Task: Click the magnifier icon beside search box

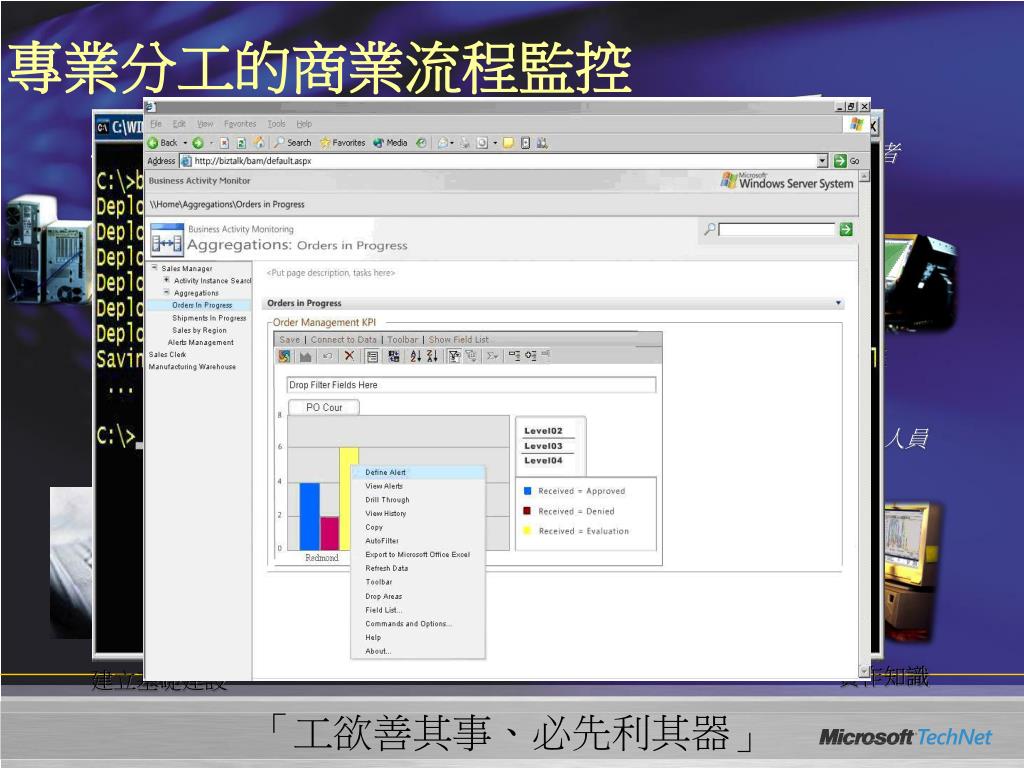Action: [x=710, y=229]
